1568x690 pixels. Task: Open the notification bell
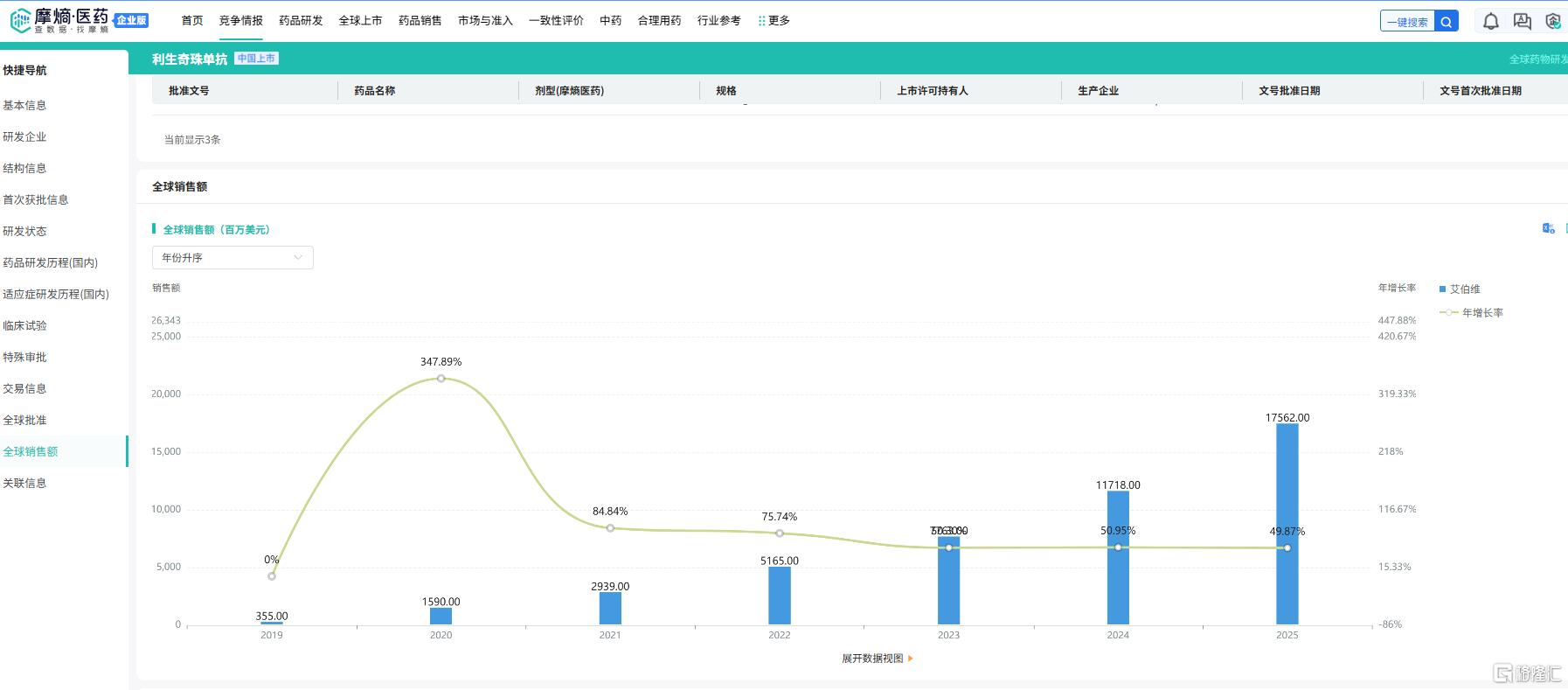(1491, 22)
